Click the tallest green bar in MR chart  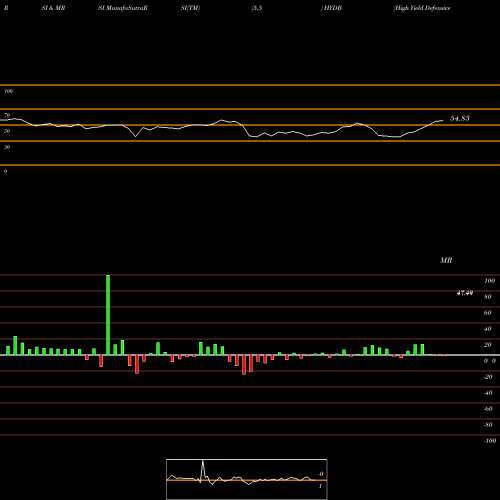pyautogui.click(x=108, y=315)
